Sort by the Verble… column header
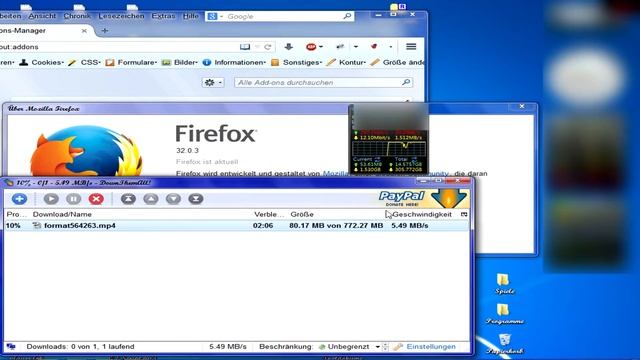Viewport: 640px width, 360px height. (x=269, y=214)
